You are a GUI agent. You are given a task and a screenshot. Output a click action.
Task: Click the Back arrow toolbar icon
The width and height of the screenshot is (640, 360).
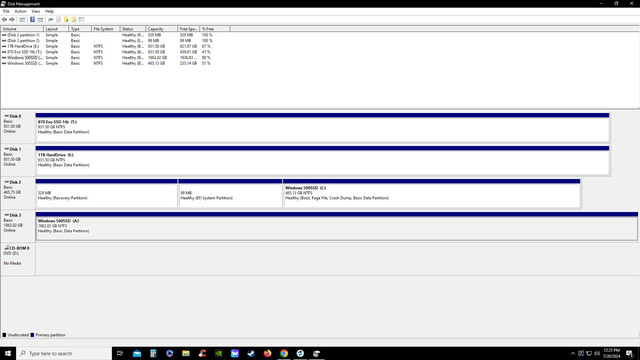tap(4, 20)
